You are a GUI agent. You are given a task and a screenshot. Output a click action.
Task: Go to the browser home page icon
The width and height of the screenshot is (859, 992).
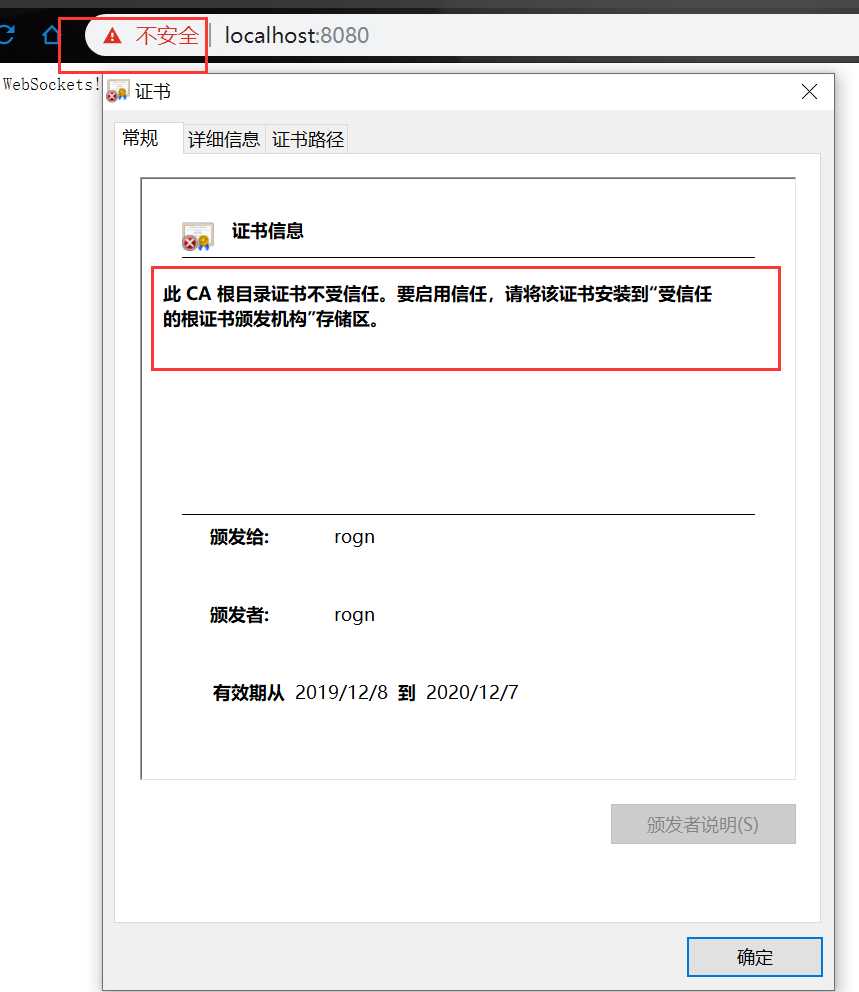coord(51,34)
